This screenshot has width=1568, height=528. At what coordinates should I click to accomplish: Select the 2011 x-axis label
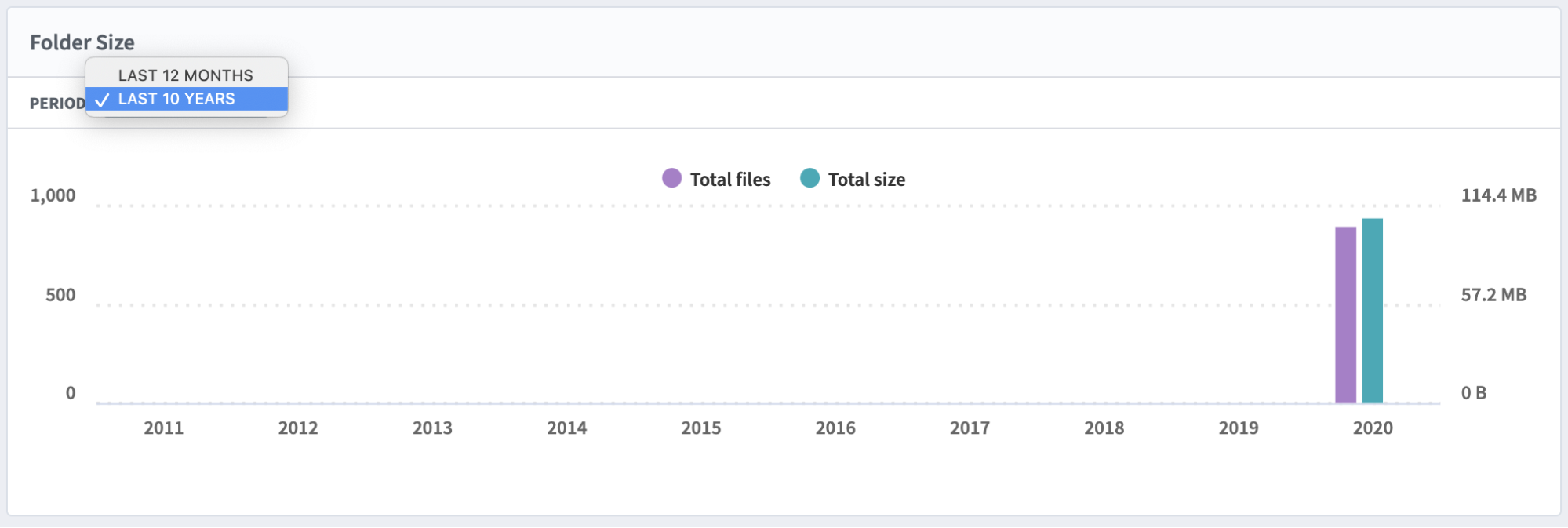[x=163, y=428]
